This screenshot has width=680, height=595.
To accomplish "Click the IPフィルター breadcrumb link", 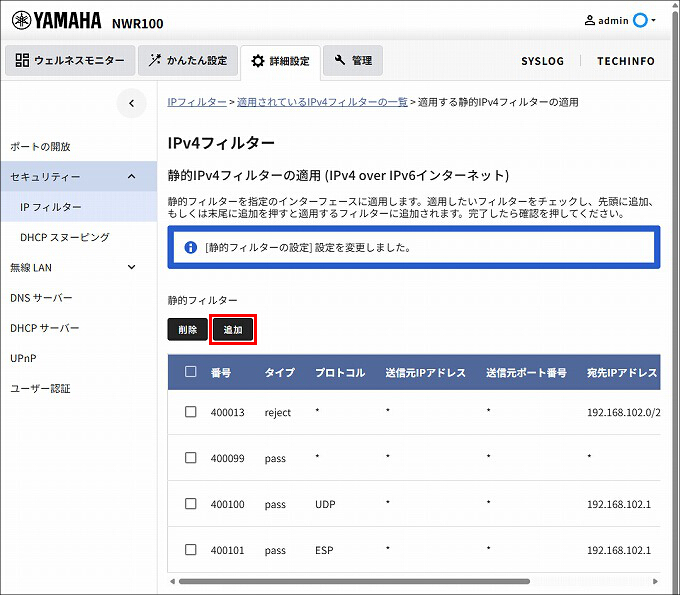I will pyautogui.click(x=197, y=102).
